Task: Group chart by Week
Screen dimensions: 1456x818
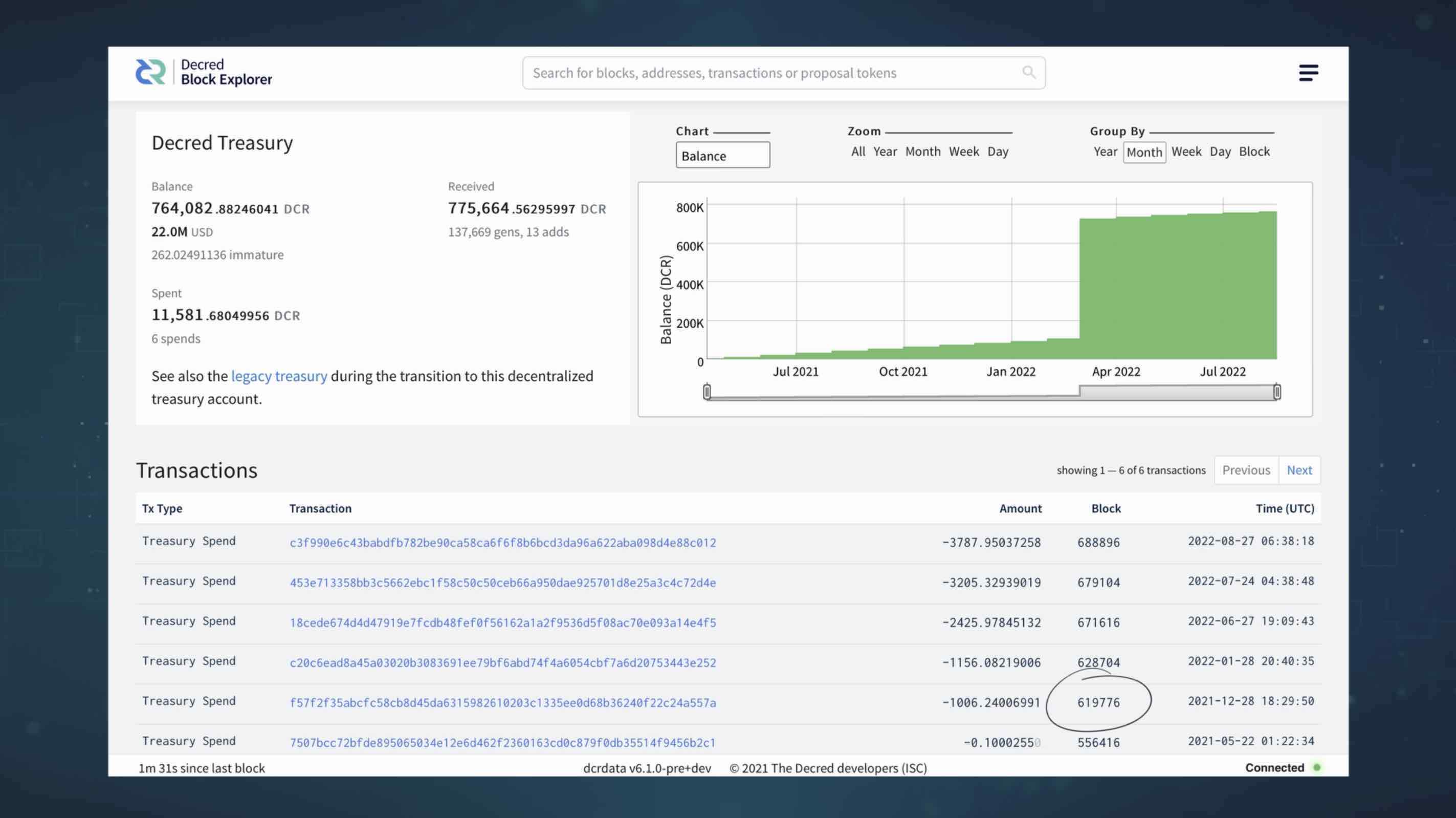Action: [1186, 152]
